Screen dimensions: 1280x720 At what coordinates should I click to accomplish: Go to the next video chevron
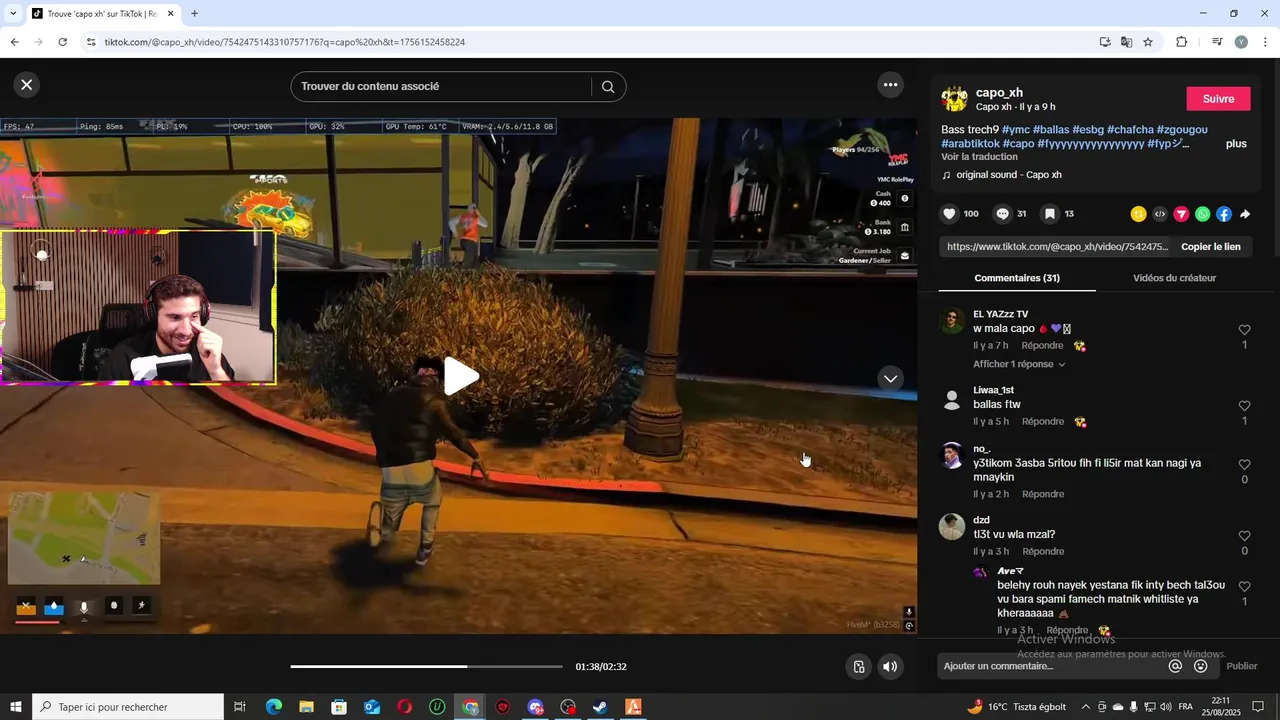tap(890, 378)
